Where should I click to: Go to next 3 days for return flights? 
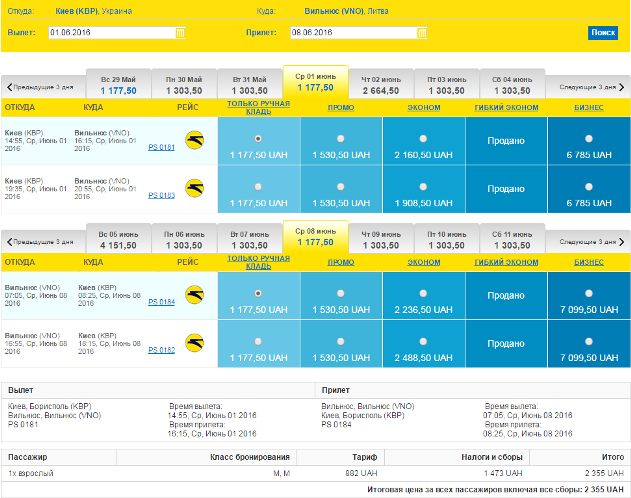[x=588, y=241]
